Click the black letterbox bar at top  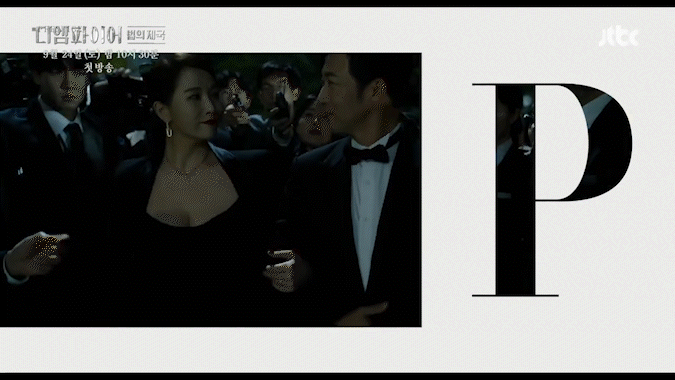[338, 3]
